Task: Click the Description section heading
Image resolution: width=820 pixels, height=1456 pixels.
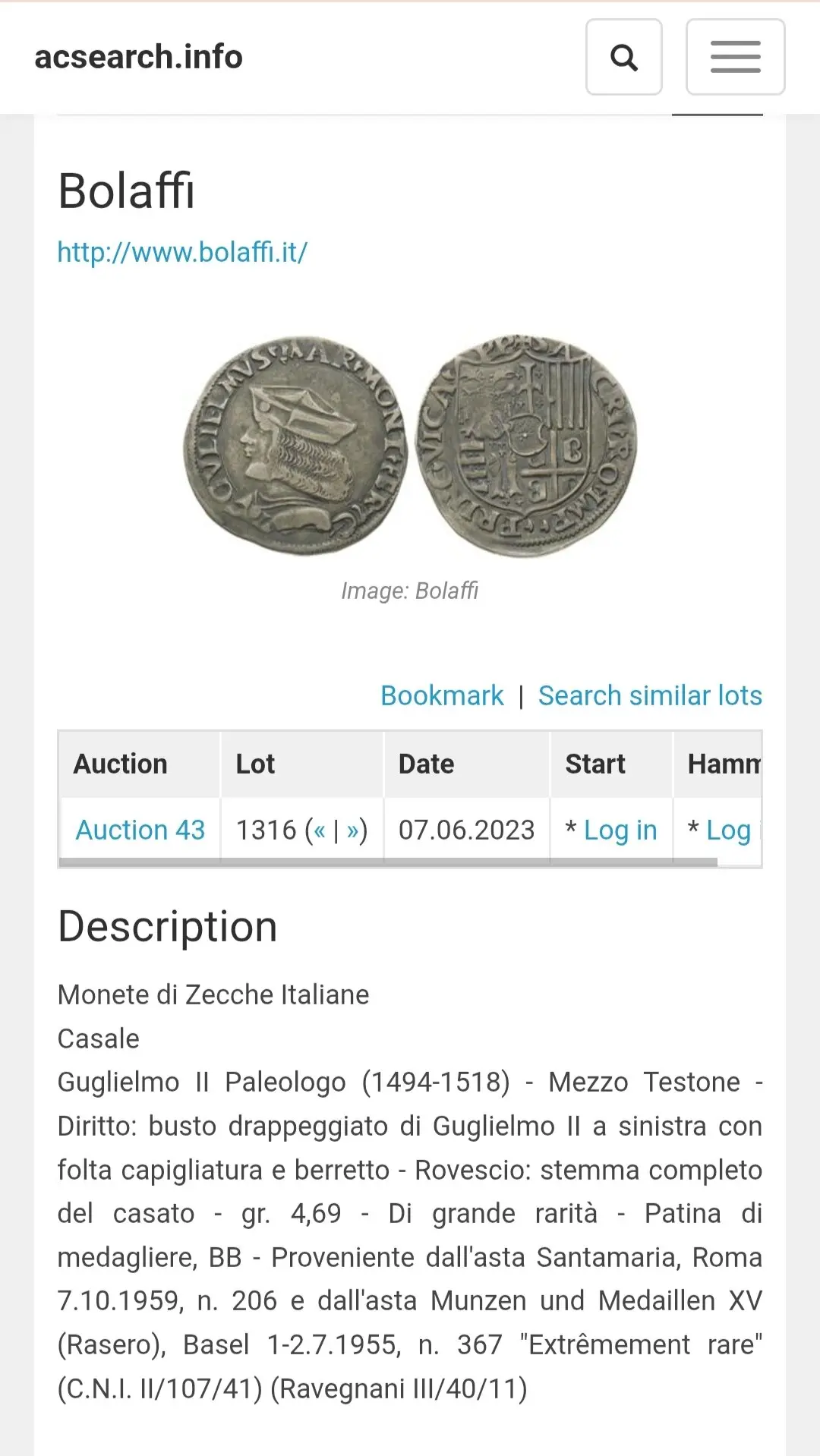Action: click(168, 927)
